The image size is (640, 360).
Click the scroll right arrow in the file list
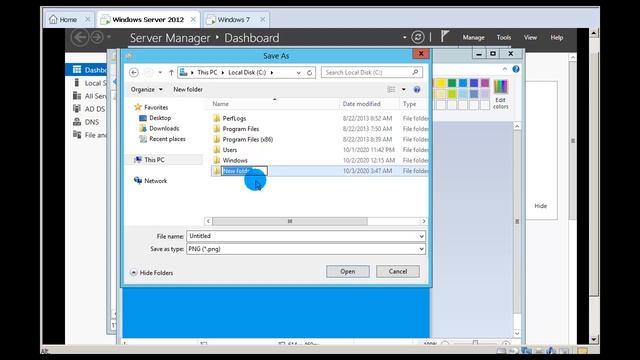[x=424, y=221]
